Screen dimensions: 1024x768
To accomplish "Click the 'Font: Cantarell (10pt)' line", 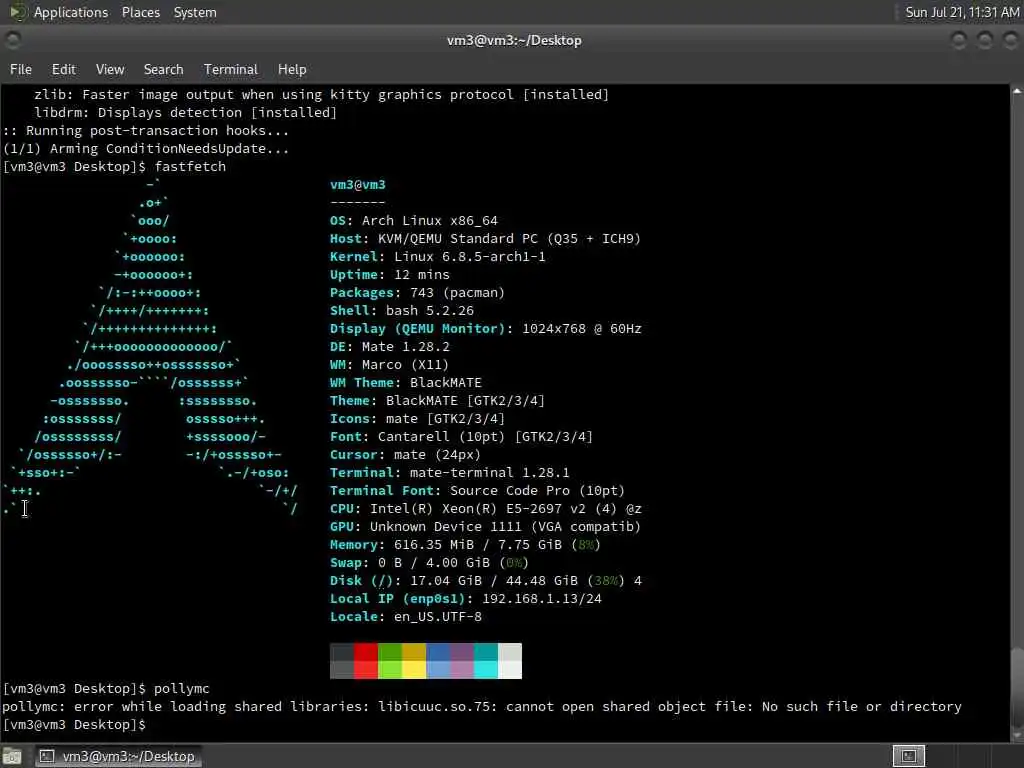I will click(x=461, y=436).
